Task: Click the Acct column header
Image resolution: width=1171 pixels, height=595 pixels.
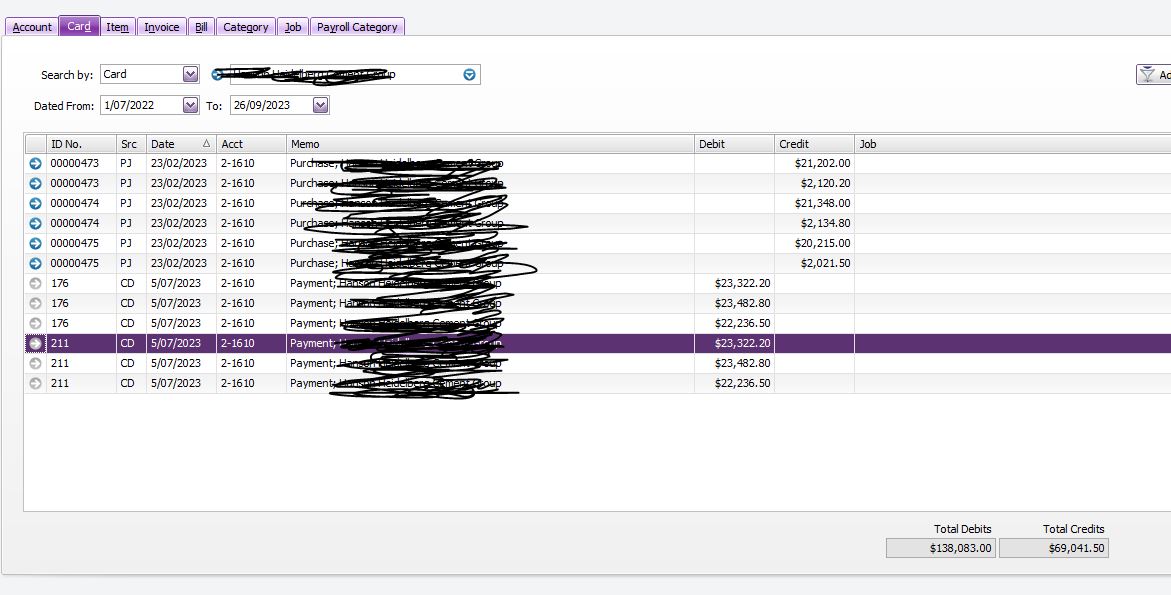Action: tap(252, 144)
